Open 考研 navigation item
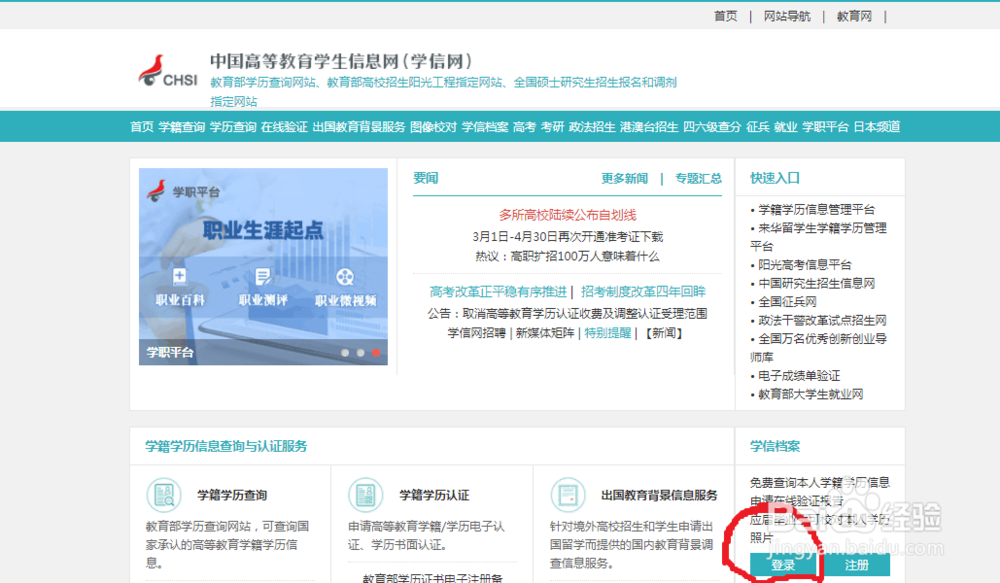This screenshot has width=1000, height=583. pyautogui.click(x=552, y=127)
